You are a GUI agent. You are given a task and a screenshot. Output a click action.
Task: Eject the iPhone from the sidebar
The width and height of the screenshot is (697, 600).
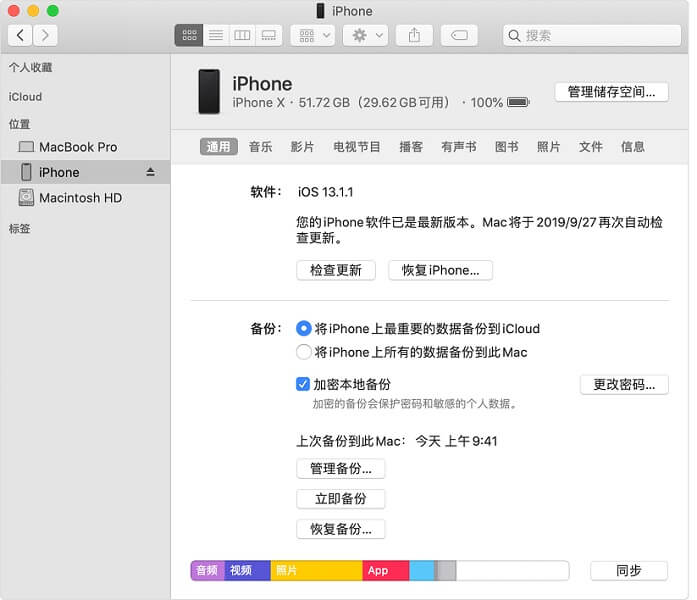pos(151,172)
